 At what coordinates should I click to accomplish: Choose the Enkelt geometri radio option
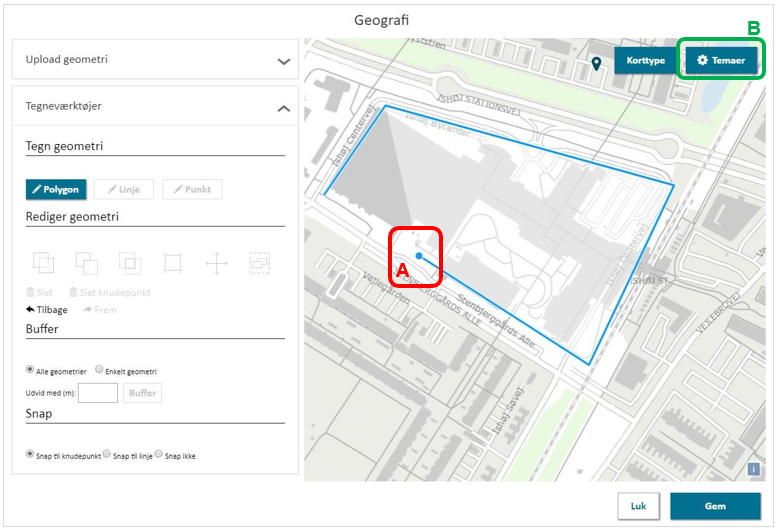coord(99,370)
